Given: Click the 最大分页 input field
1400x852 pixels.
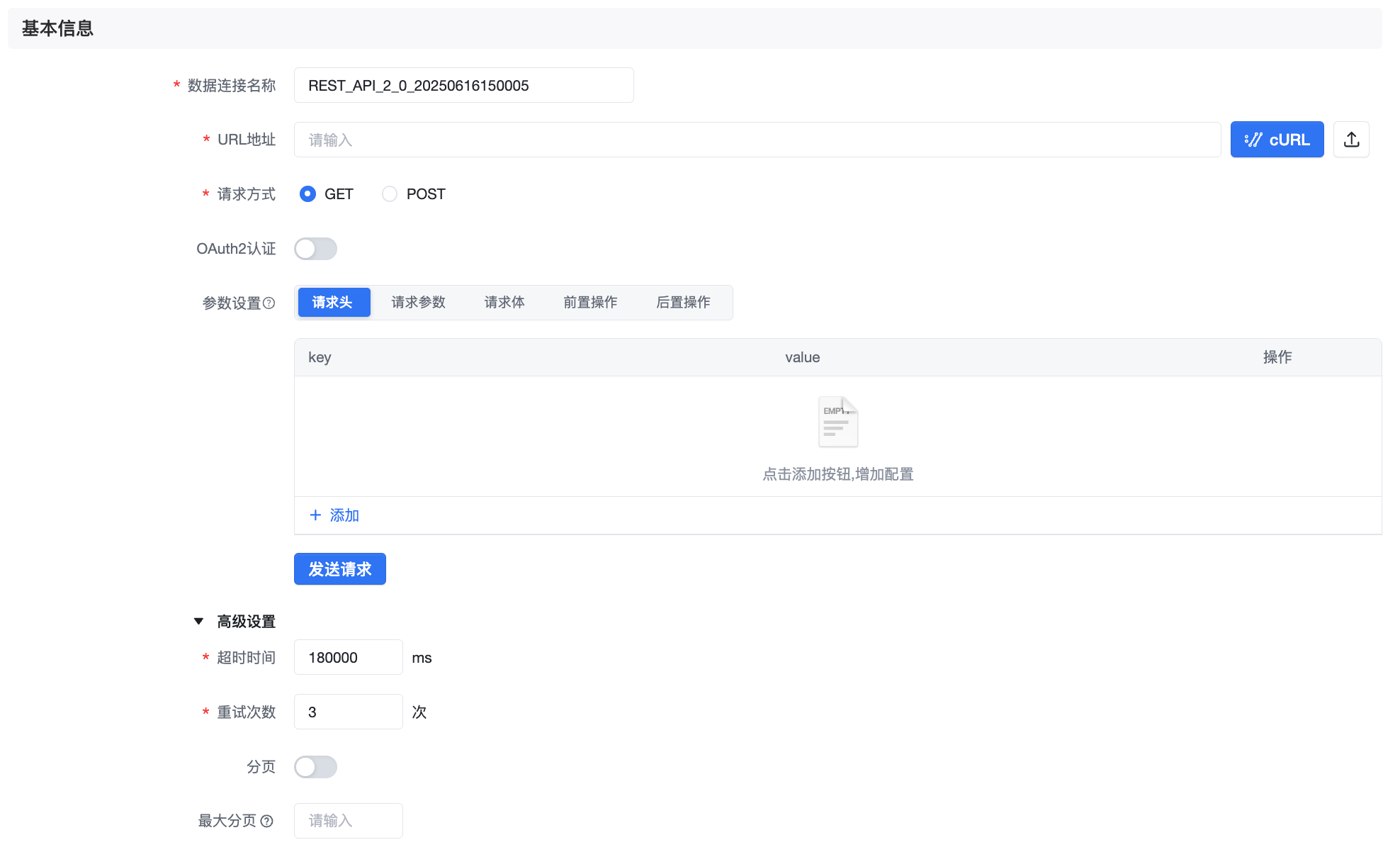Looking at the screenshot, I should (x=349, y=821).
